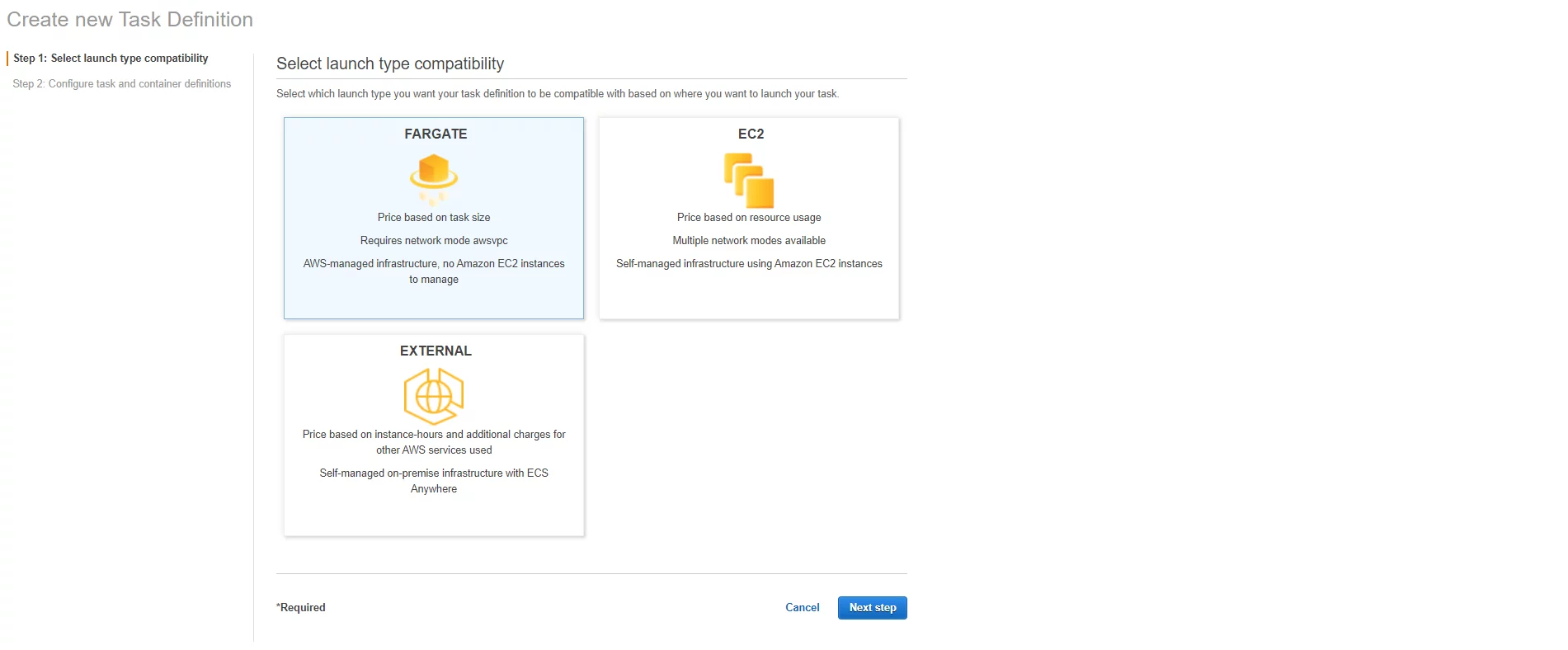Click 'Requires network mode awsvpc' text
1568x650 pixels.
click(x=434, y=241)
